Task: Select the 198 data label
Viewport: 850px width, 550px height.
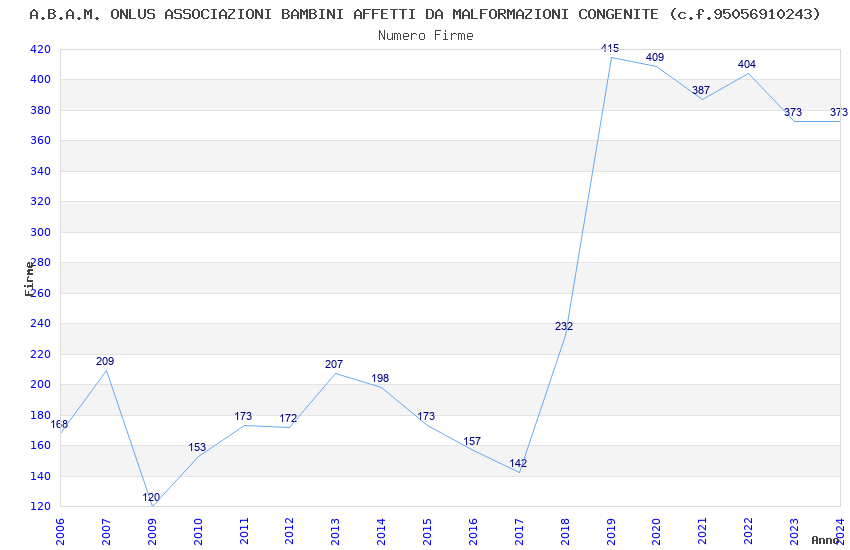Action: (x=380, y=378)
